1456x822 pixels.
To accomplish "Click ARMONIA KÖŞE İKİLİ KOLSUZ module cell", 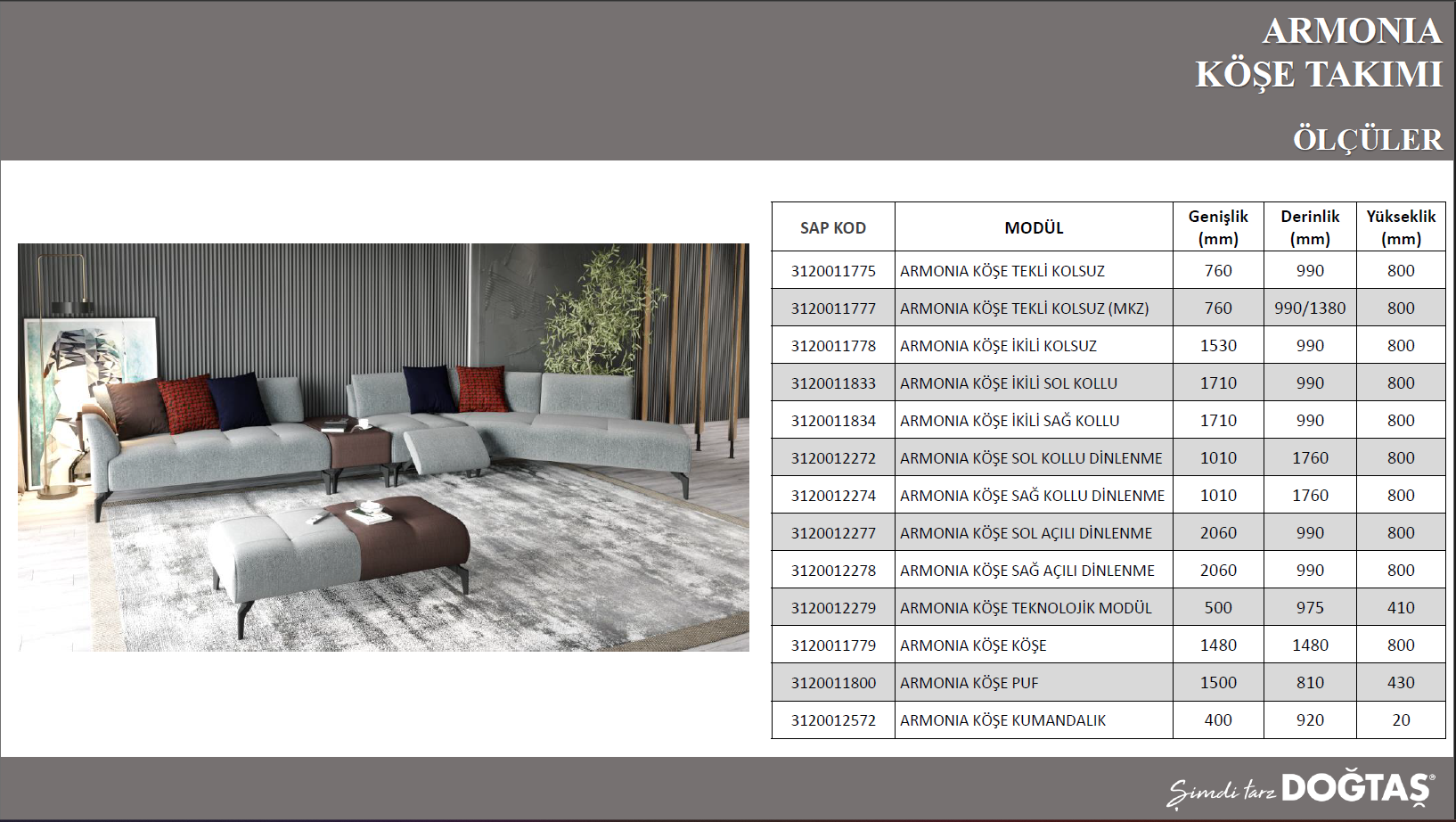I will tap(1034, 346).
